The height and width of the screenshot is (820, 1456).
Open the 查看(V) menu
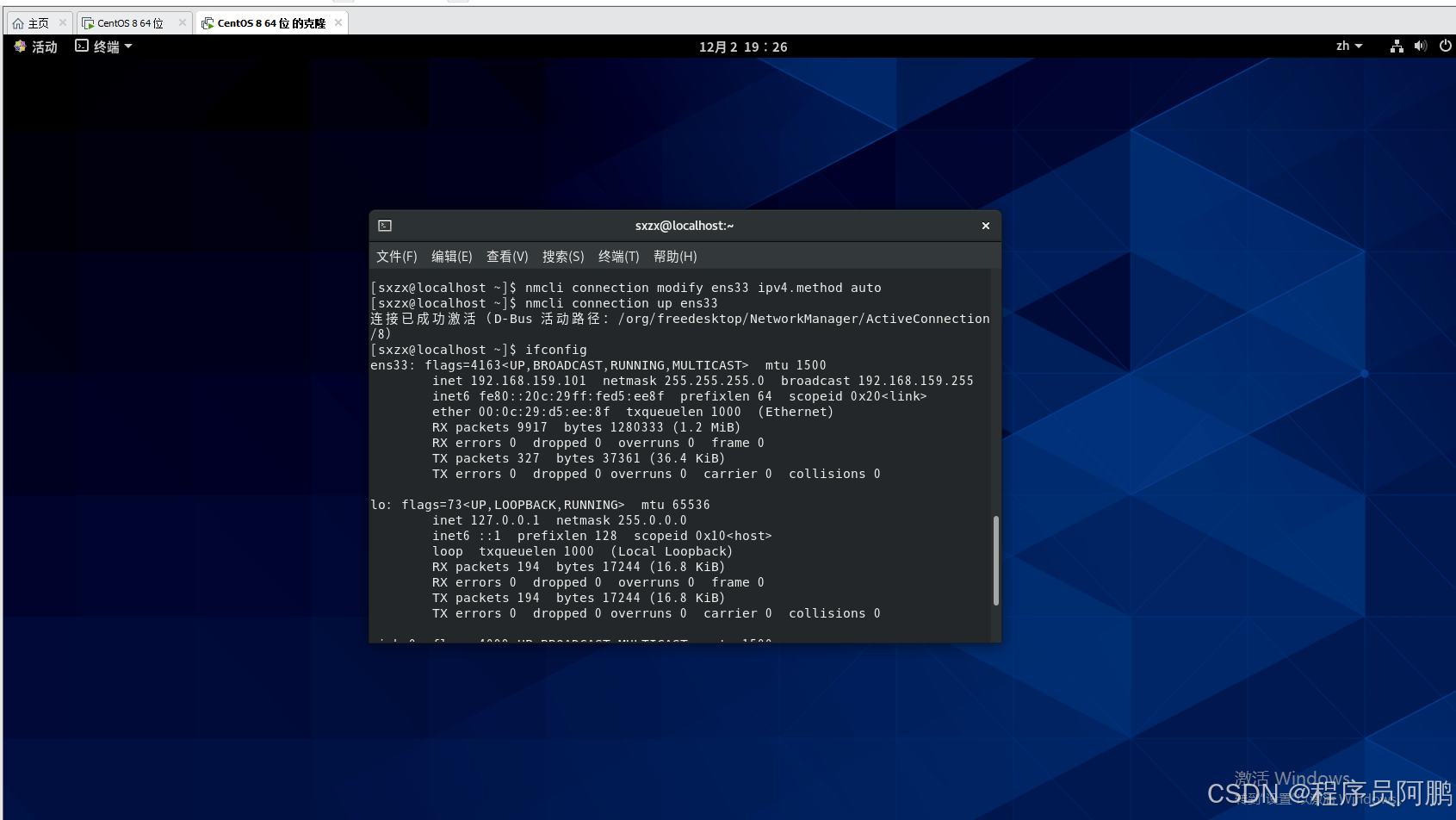tap(507, 257)
